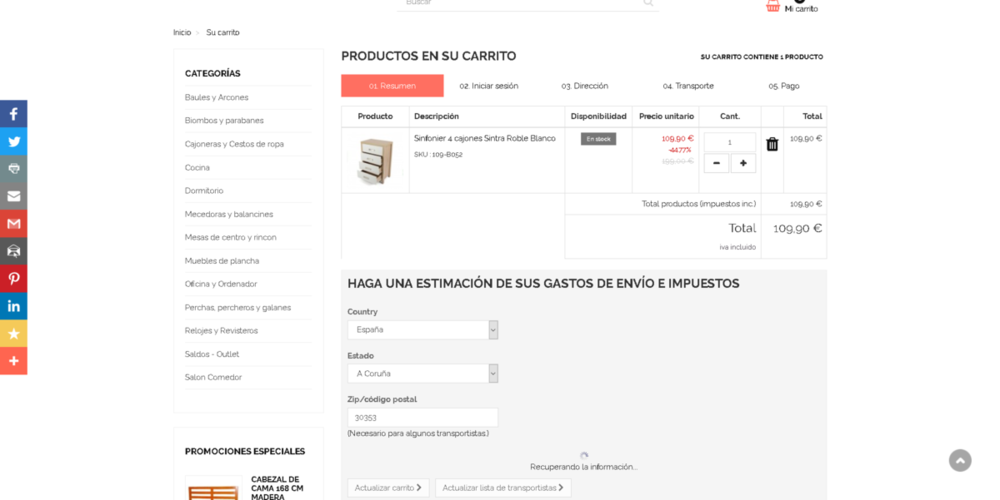This screenshot has height=500, width=1000.
Task: Click the En stock availability badge
Action: (x=598, y=139)
